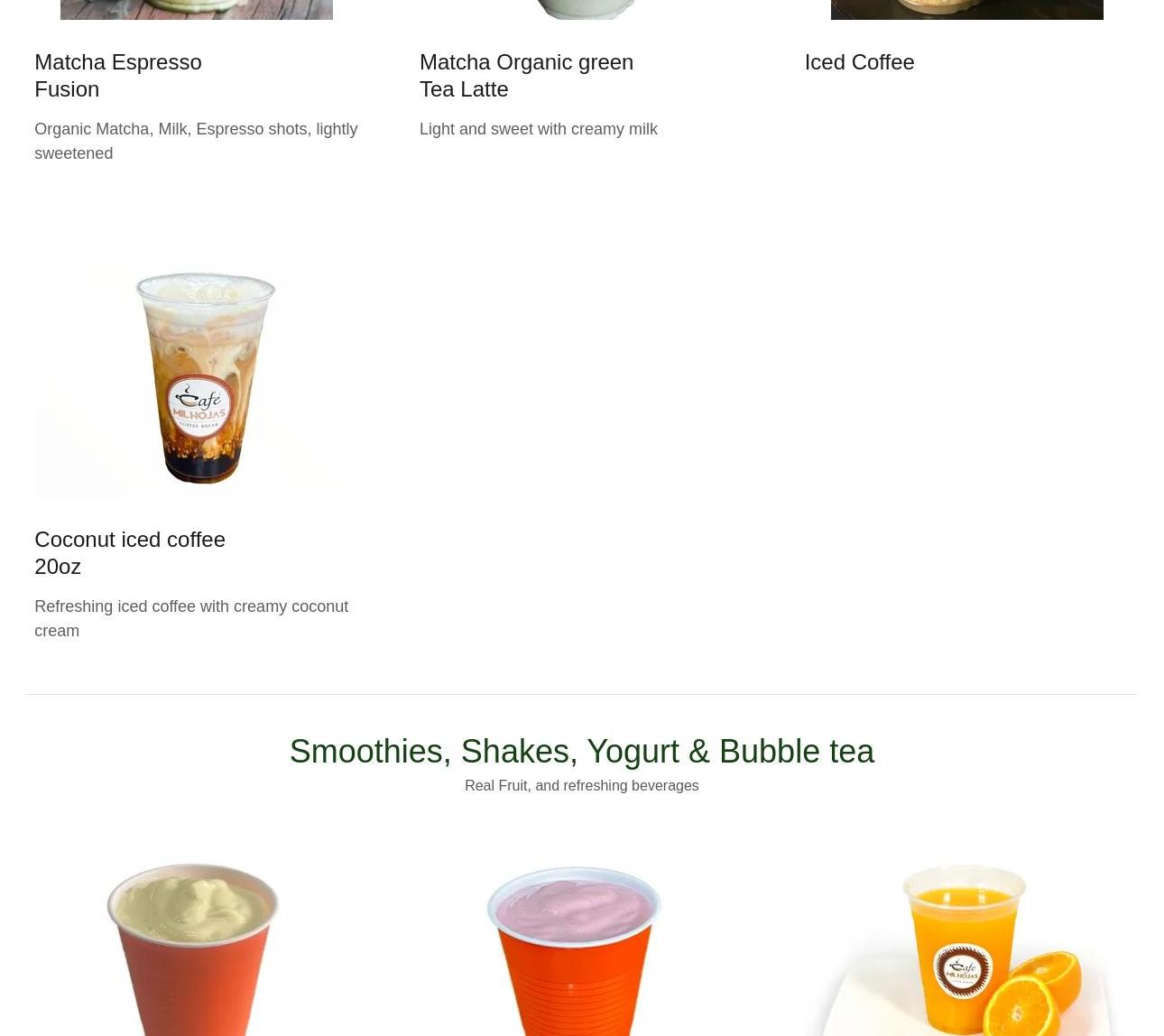
Task: Click the Matcha Espresso Fusion image above
Action: click(x=197, y=9)
